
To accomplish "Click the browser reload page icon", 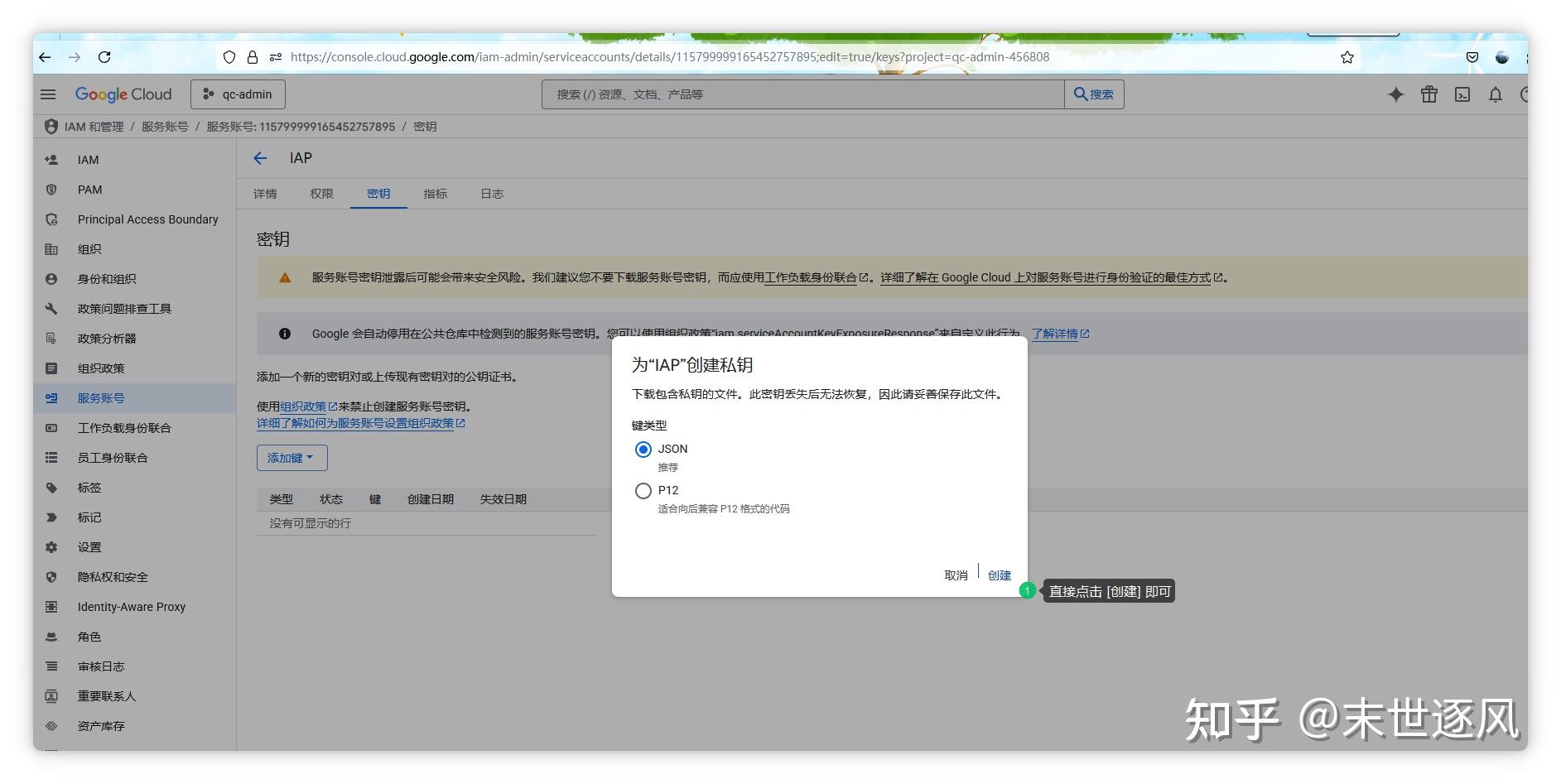I will [105, 57].
